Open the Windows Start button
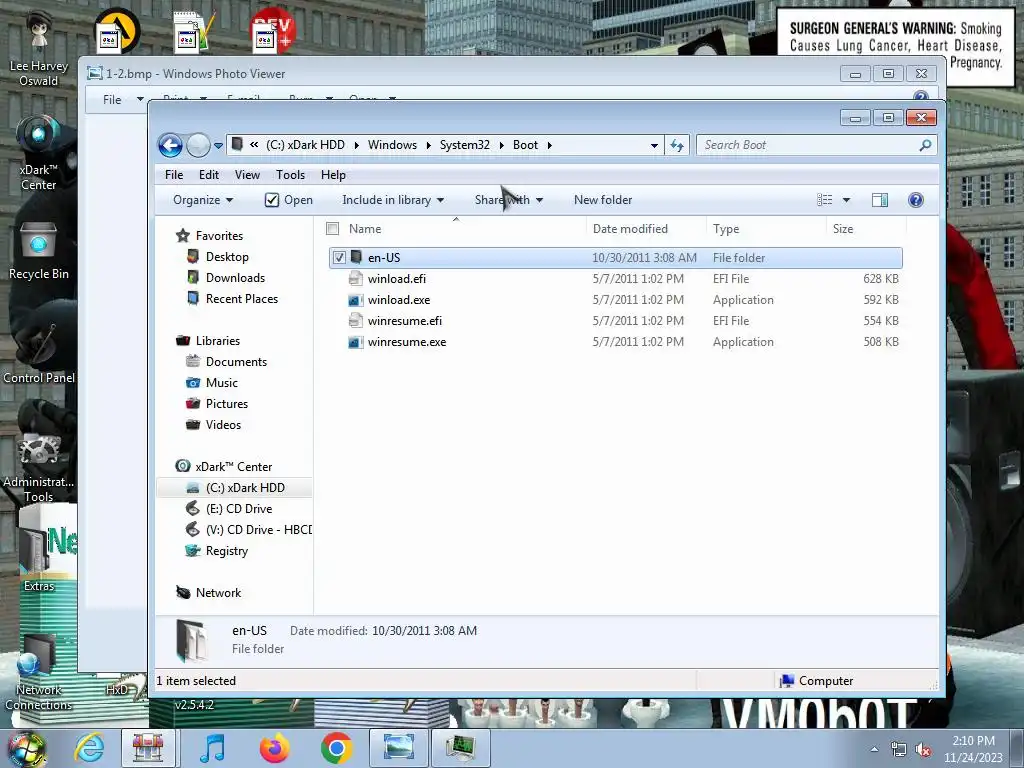This screenshot has width=1024, height=768. pyautogui.click(x=27, y=749)
